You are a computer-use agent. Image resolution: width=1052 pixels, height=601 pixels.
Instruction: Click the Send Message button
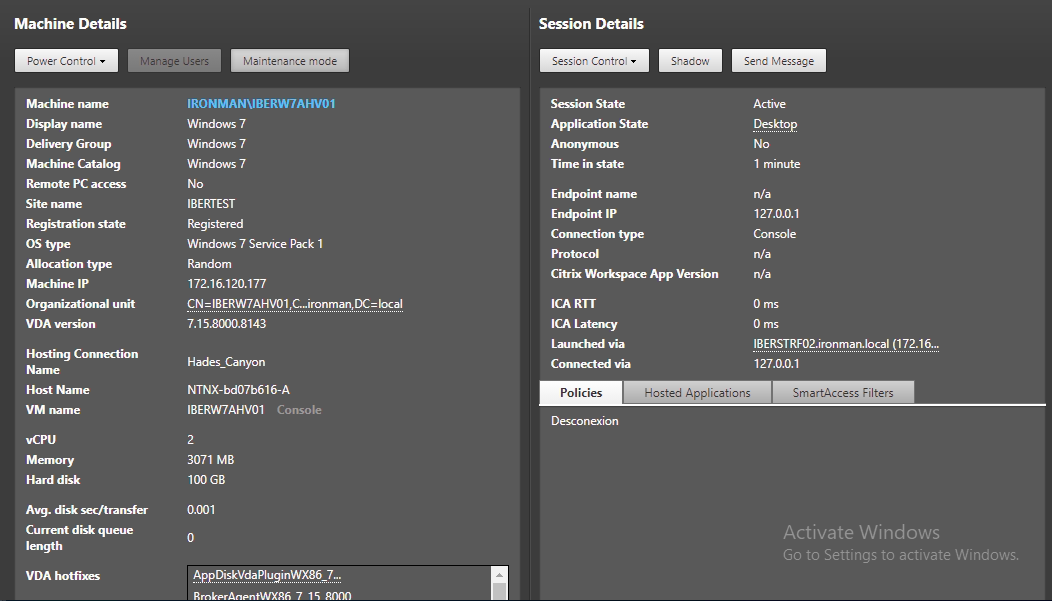coord(778,60)
